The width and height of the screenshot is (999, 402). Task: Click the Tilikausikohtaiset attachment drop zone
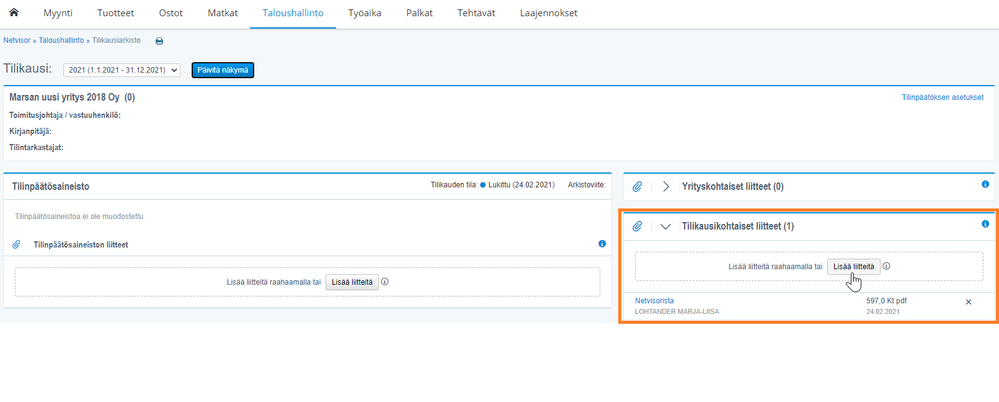tap(809, 267)
